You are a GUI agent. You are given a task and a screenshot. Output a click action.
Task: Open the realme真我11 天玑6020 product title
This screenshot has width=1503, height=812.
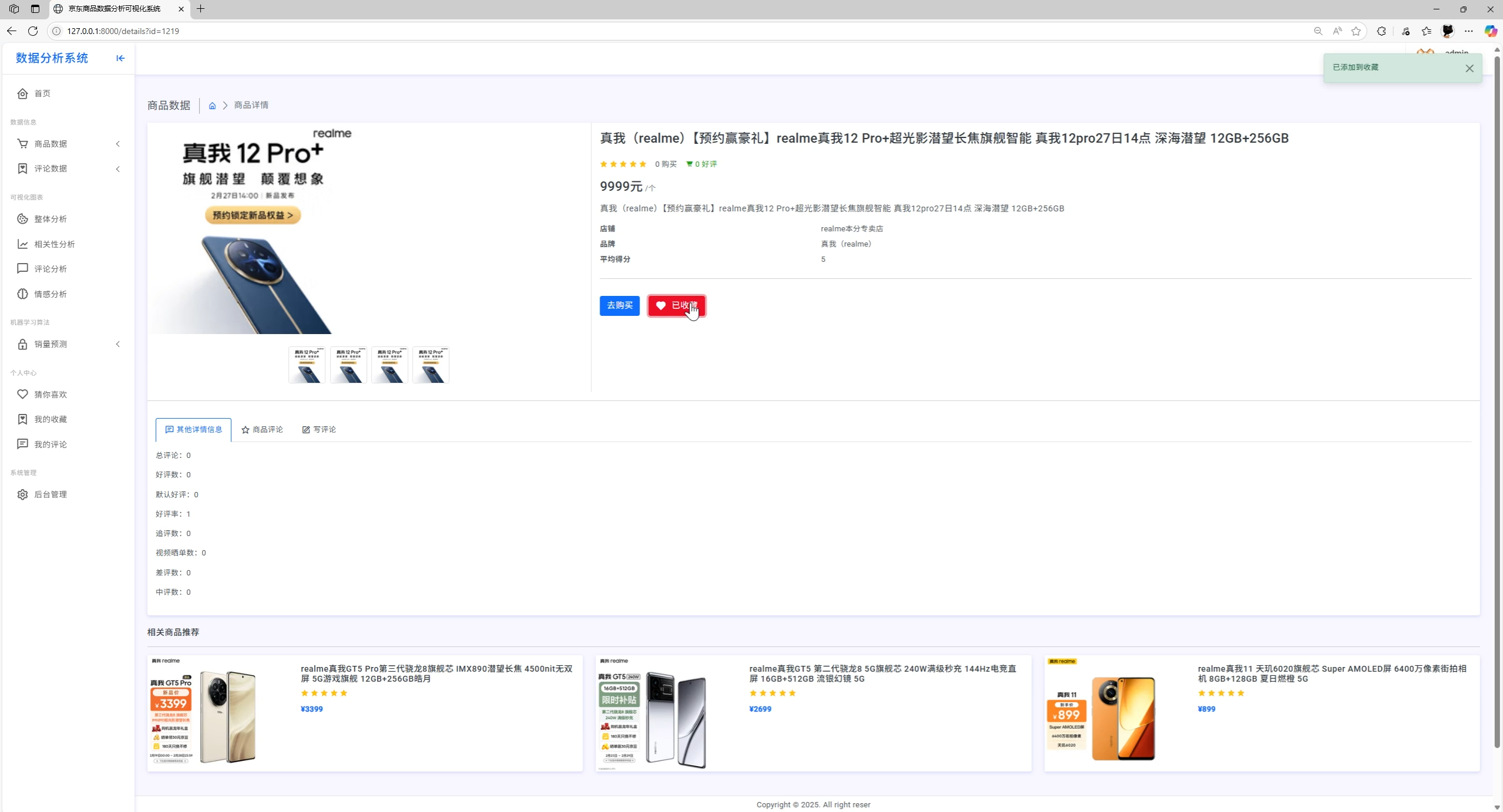point(1332,673)
